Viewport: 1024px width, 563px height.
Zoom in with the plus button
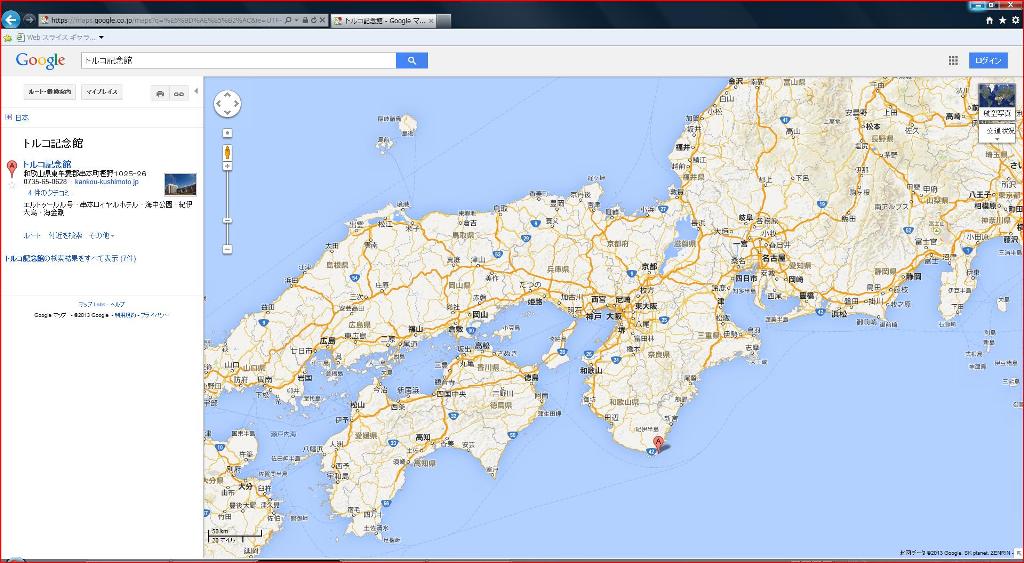coord(227,167)
